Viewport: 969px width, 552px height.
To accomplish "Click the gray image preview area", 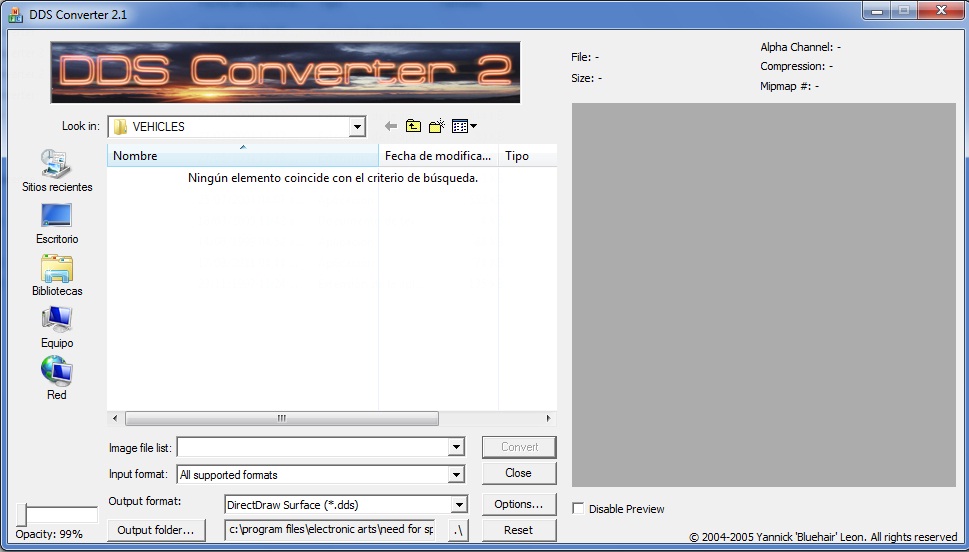I will point(764,295).
